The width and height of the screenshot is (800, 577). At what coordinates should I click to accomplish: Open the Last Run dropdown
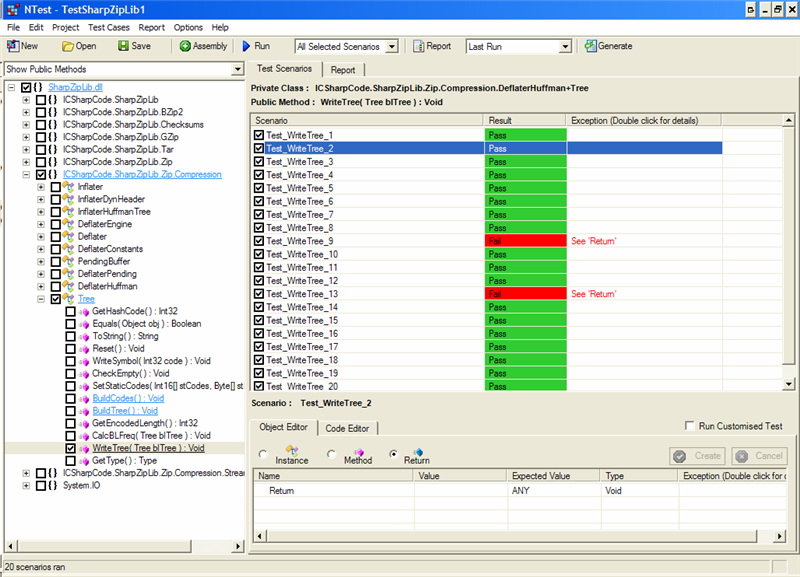coord(565,47)
